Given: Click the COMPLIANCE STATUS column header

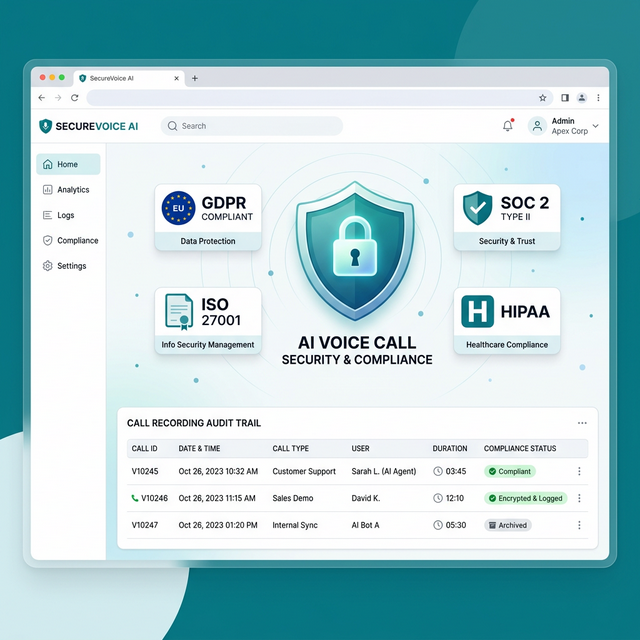Looking at the screenshot, I should [x=520, y=449].
